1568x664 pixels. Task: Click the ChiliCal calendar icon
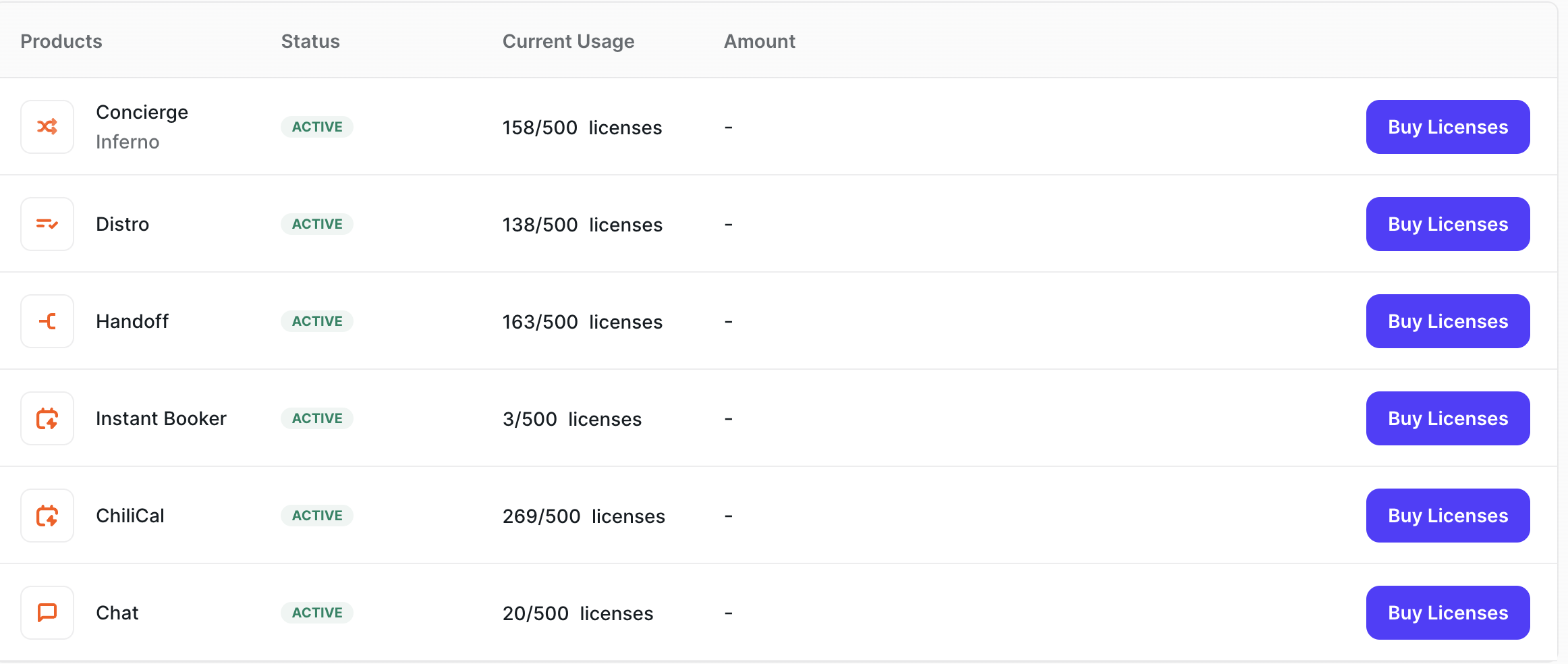tap(47, 516)
